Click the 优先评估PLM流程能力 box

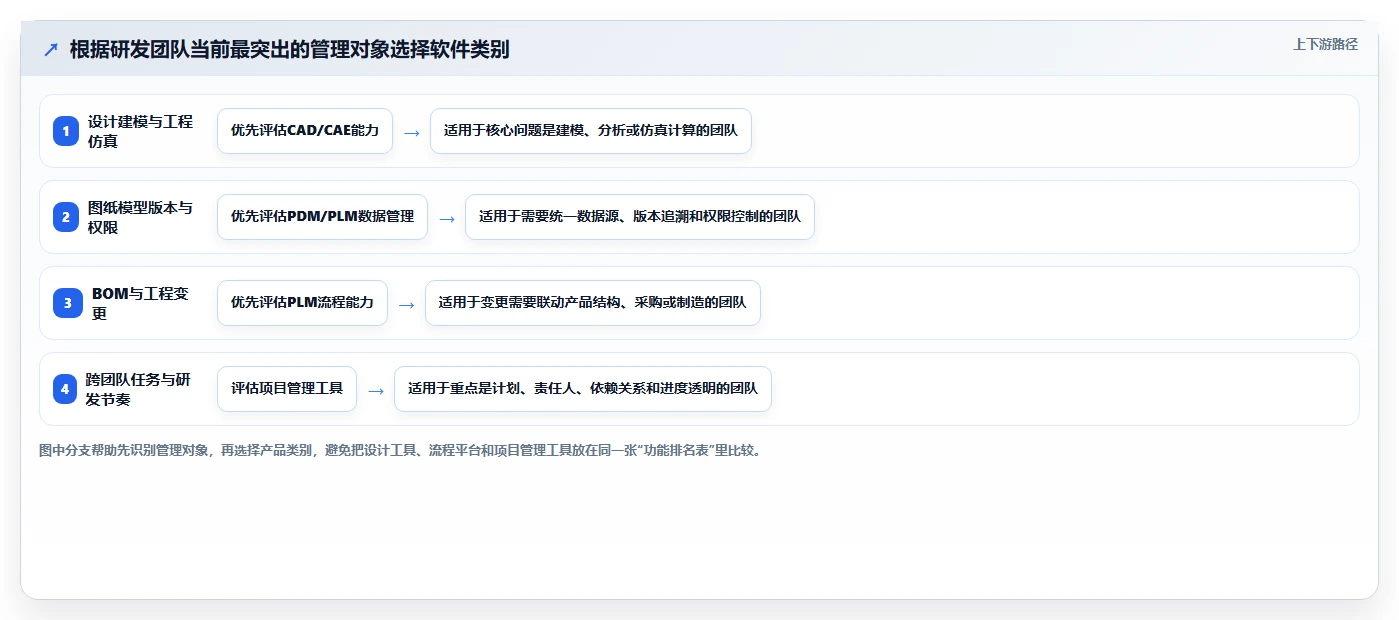tap(302, 303)
